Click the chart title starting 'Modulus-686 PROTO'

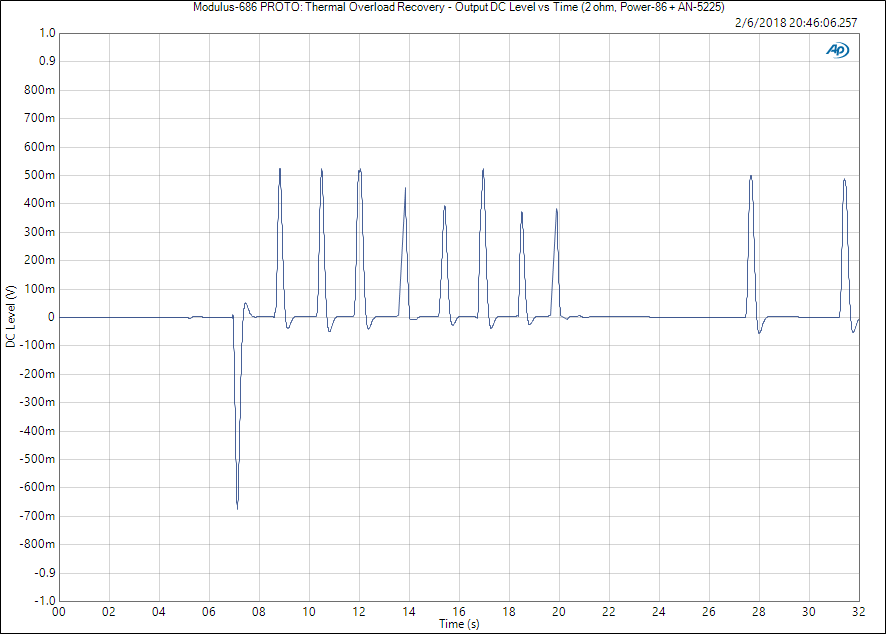[x=458, y=7]
